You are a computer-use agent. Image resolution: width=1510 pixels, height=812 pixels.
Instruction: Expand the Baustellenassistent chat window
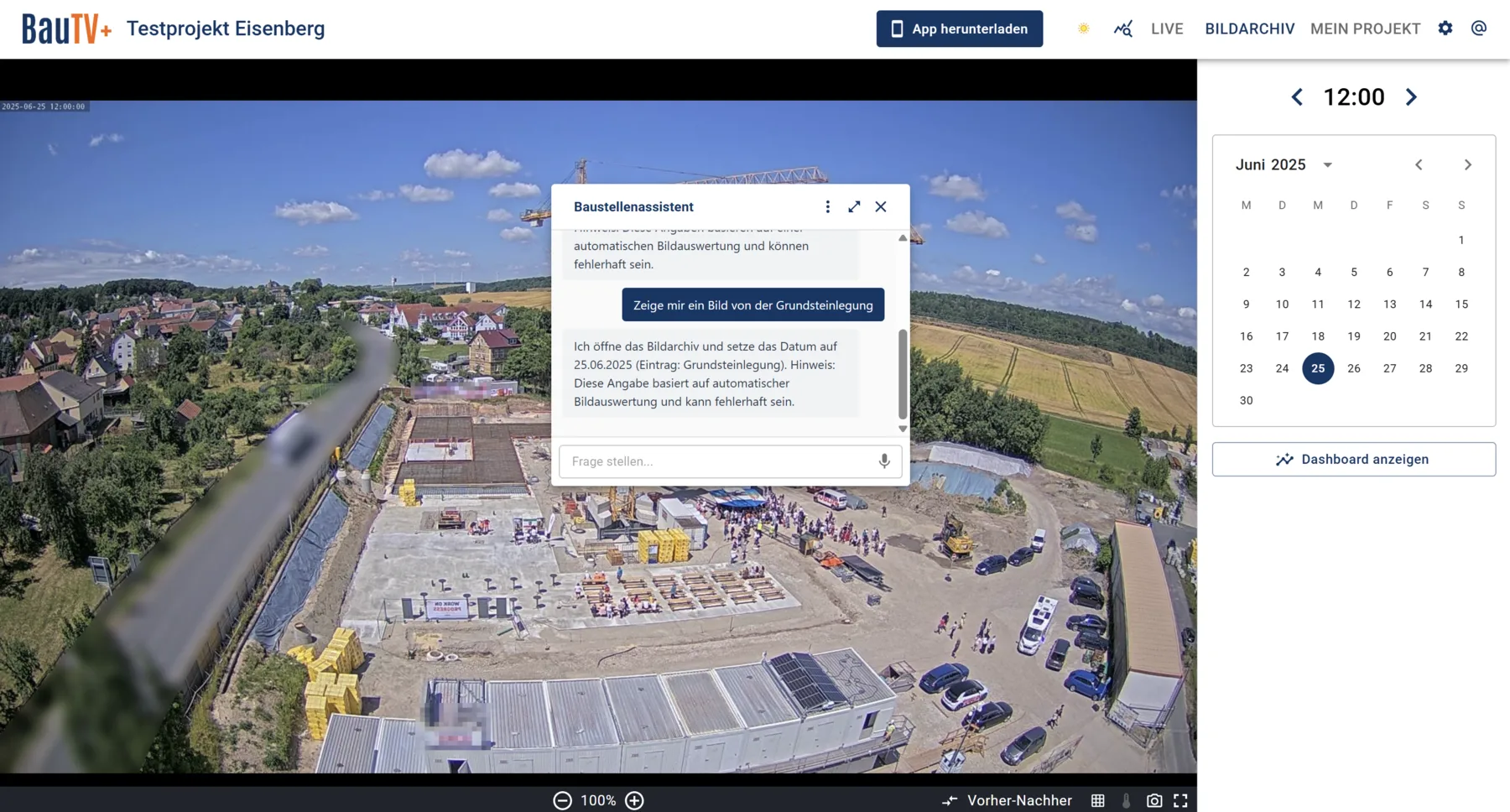854,206
